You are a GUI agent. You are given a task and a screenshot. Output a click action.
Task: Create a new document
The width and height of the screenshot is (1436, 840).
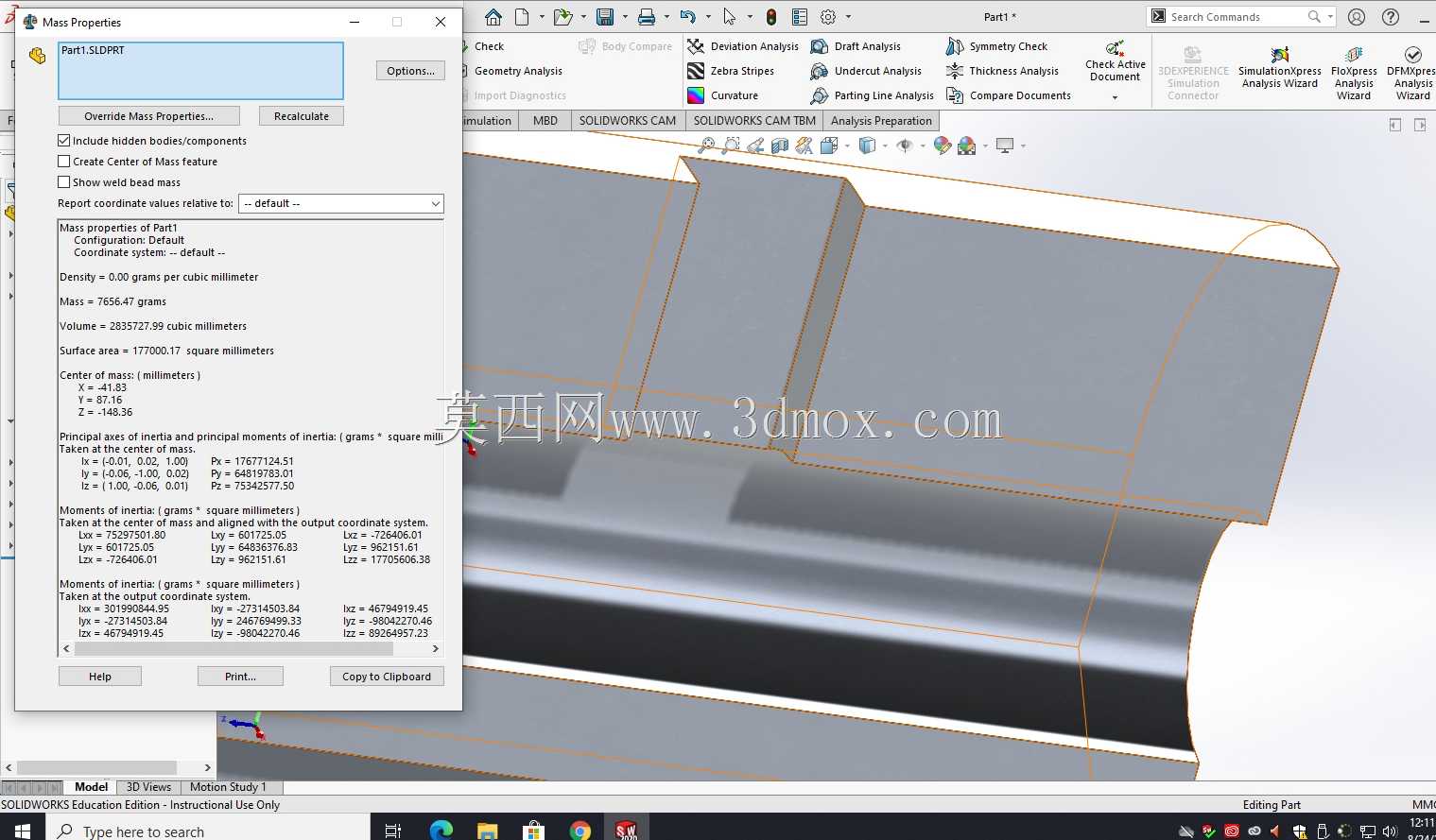click(x=522, y=17)
